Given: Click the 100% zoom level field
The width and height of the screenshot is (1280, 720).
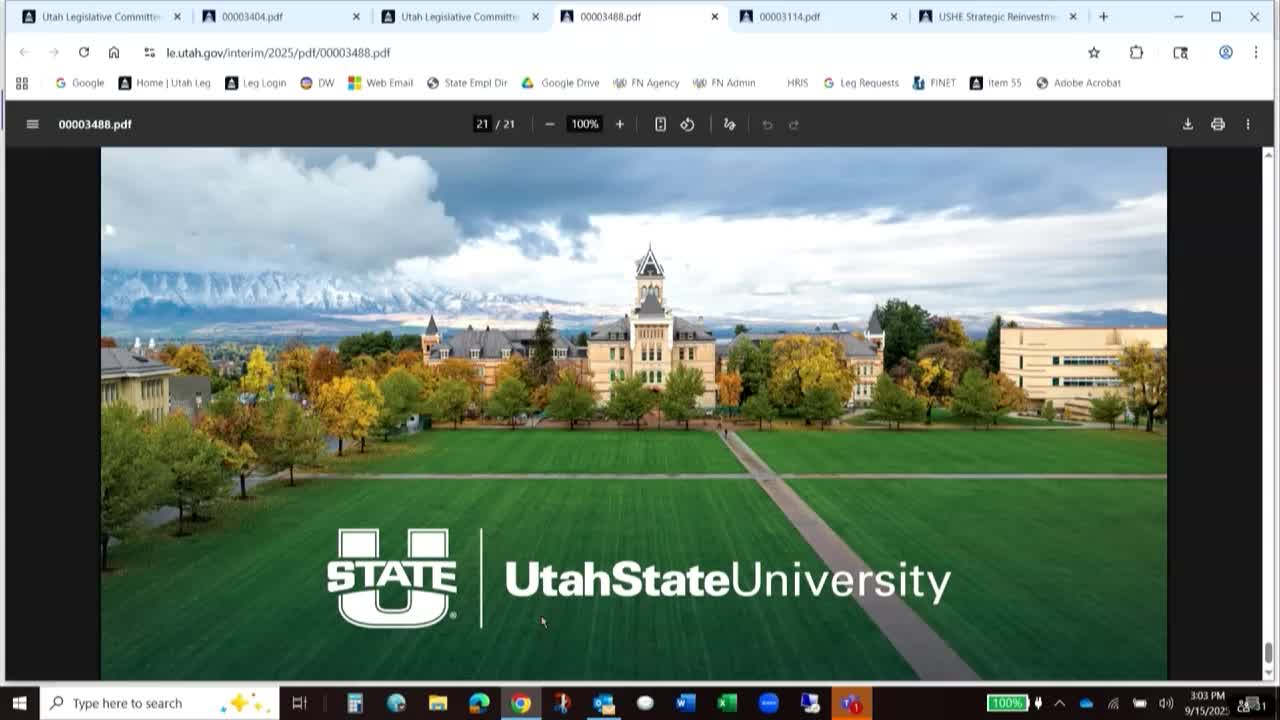Looking at the screenshot, I should (584, 124).
